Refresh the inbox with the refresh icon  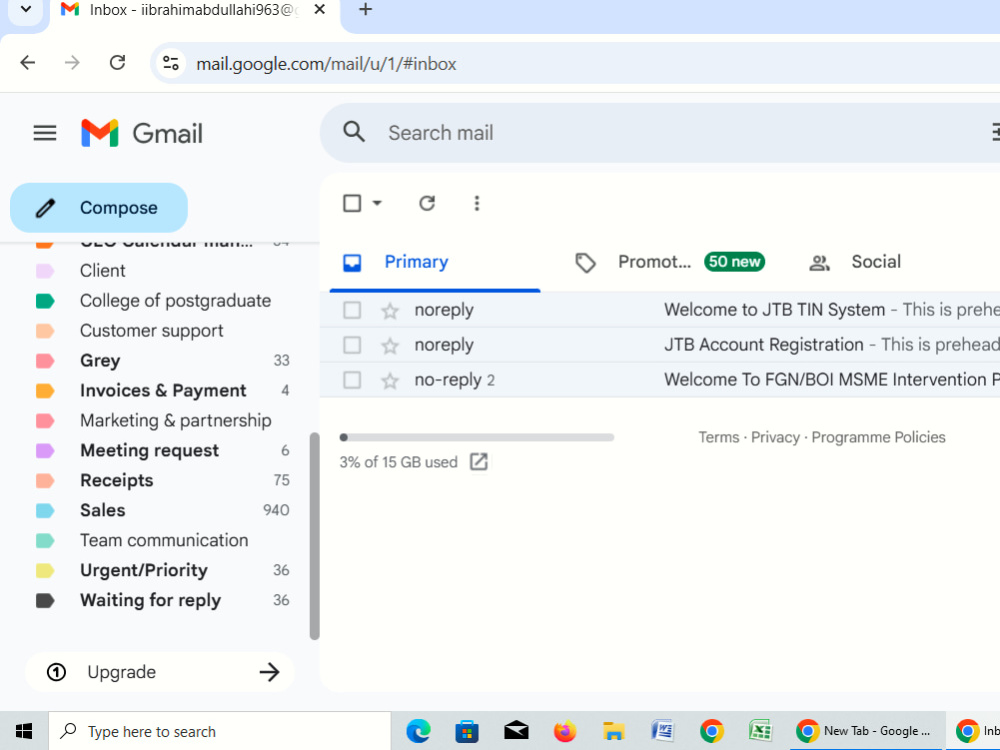click(x=427, y=203)
